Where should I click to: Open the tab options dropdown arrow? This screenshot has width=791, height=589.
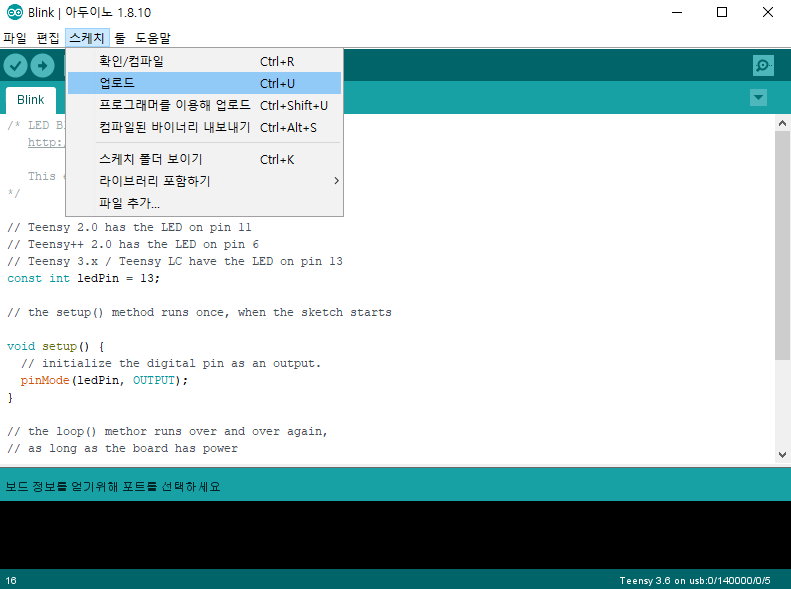(758, 97)
